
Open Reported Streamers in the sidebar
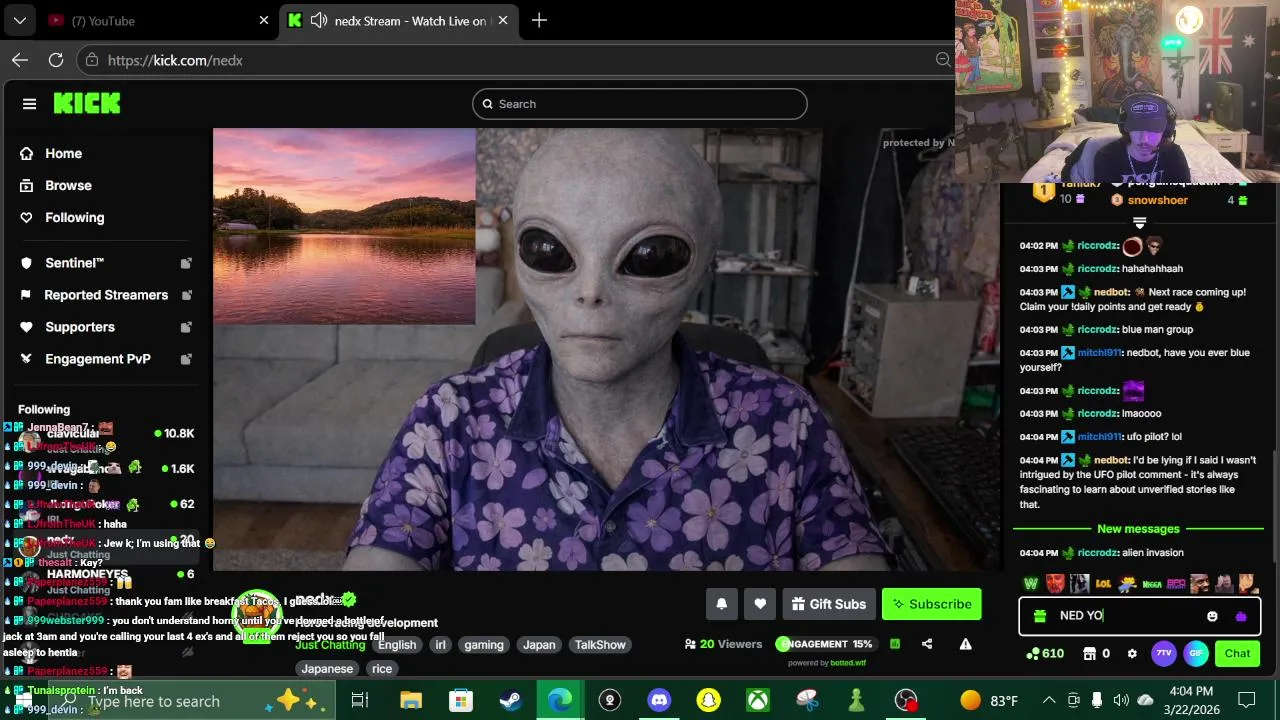click(105, 295)
